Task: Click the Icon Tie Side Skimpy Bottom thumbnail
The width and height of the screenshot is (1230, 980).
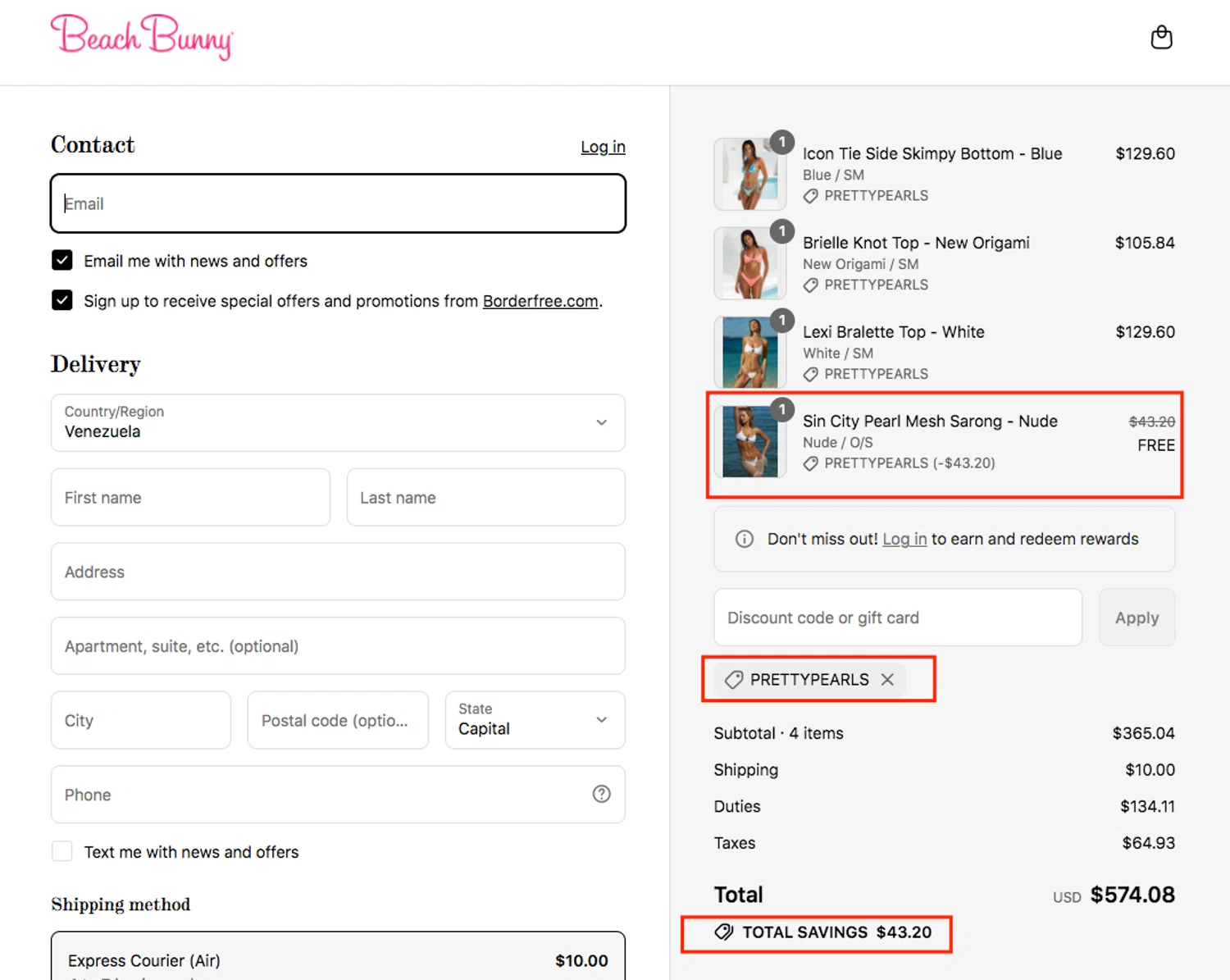Action: coord(750,174)
